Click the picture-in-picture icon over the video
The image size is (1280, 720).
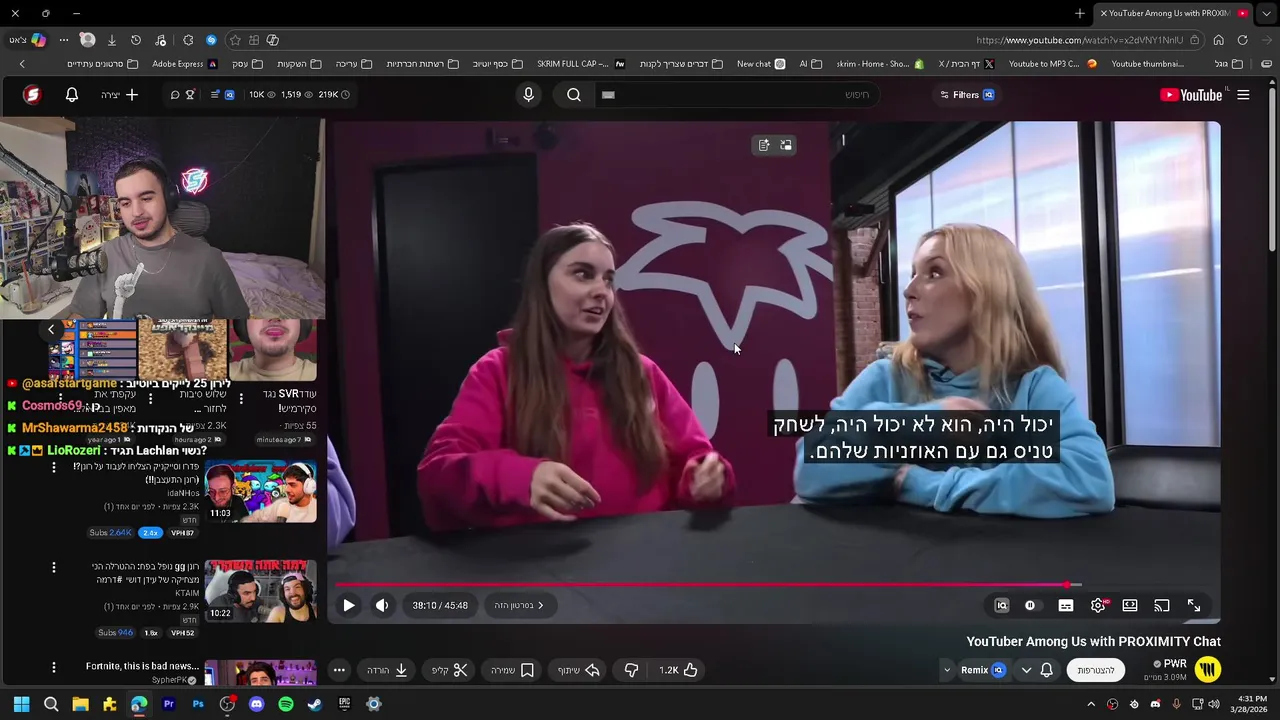click(786, 145)
